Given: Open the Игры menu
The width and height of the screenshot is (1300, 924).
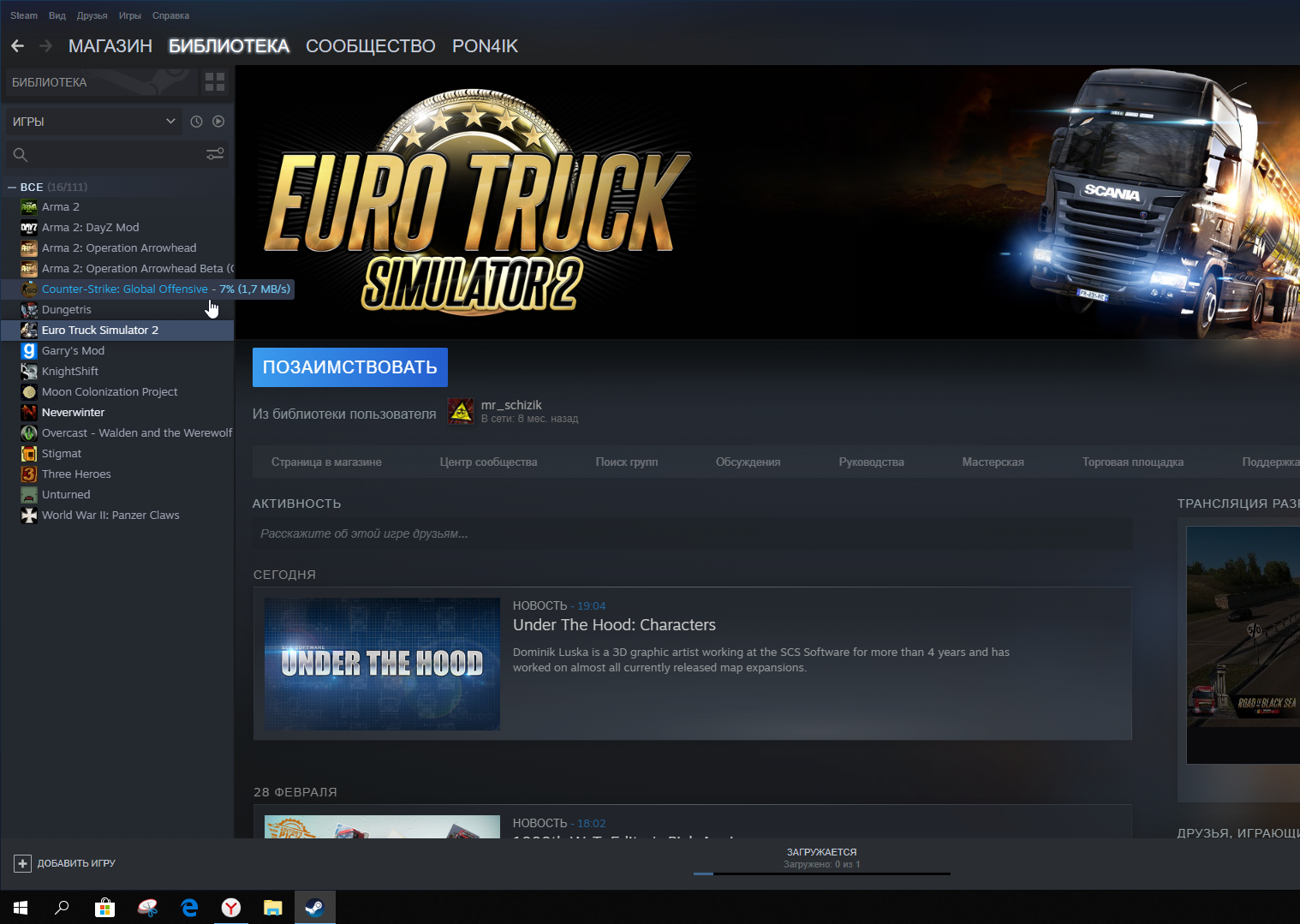Looking at the screenshot, I should [x=130, y=15].
